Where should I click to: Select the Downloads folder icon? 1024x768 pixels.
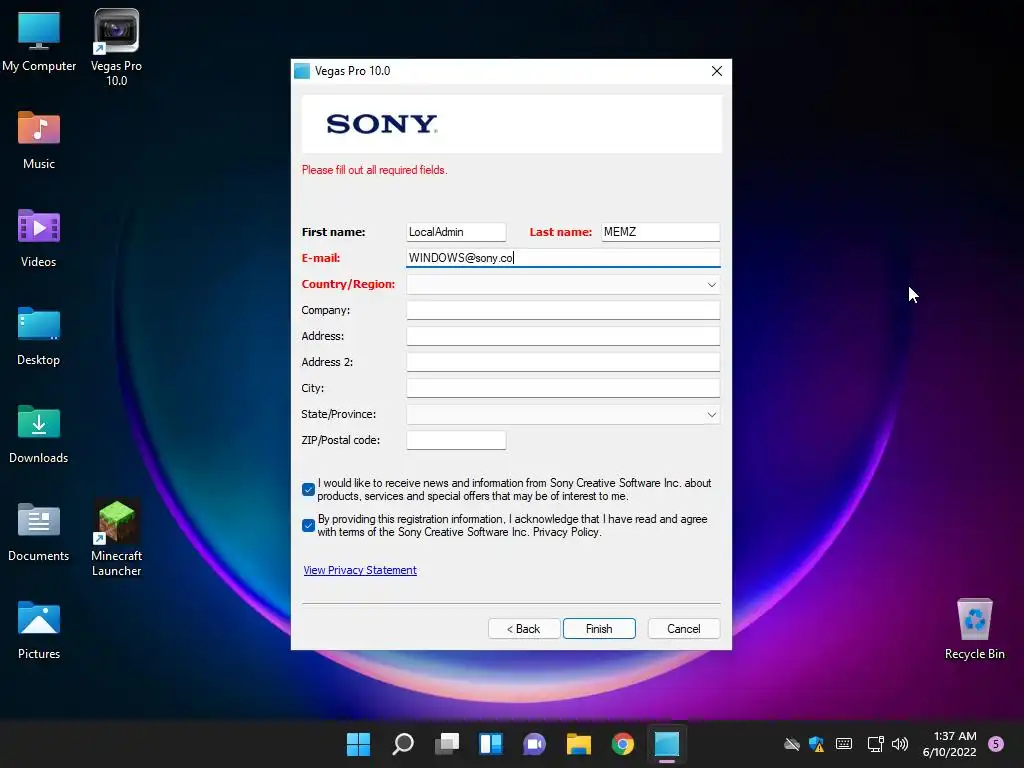coord(39,434)
